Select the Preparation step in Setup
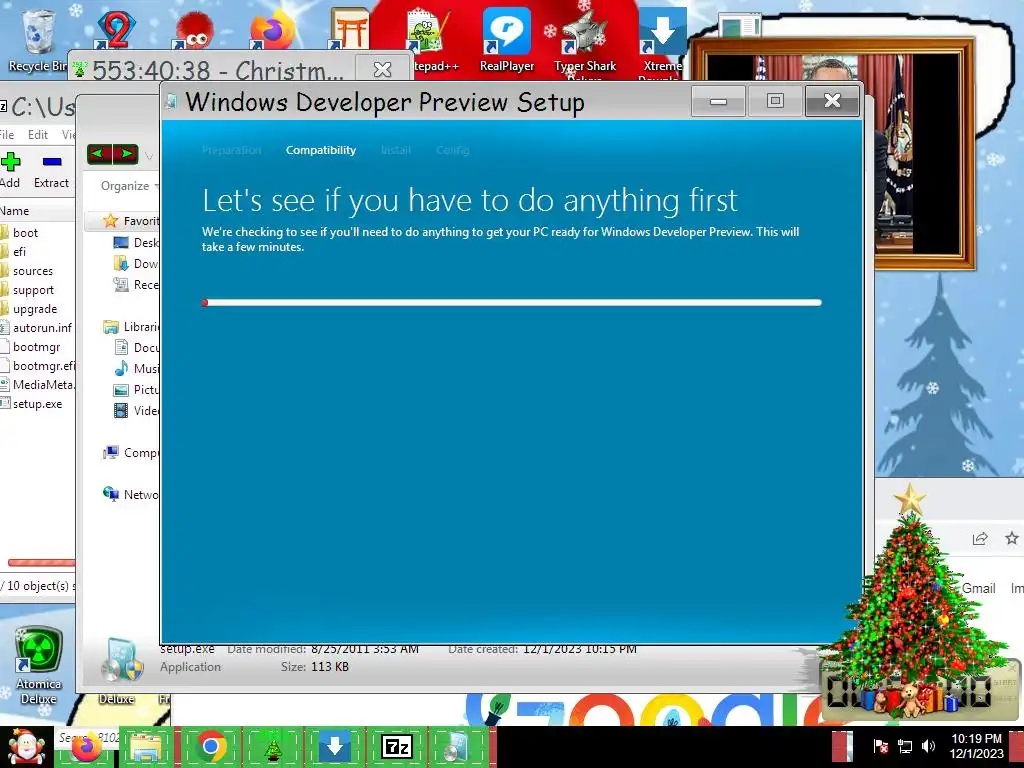 [231, 150]
